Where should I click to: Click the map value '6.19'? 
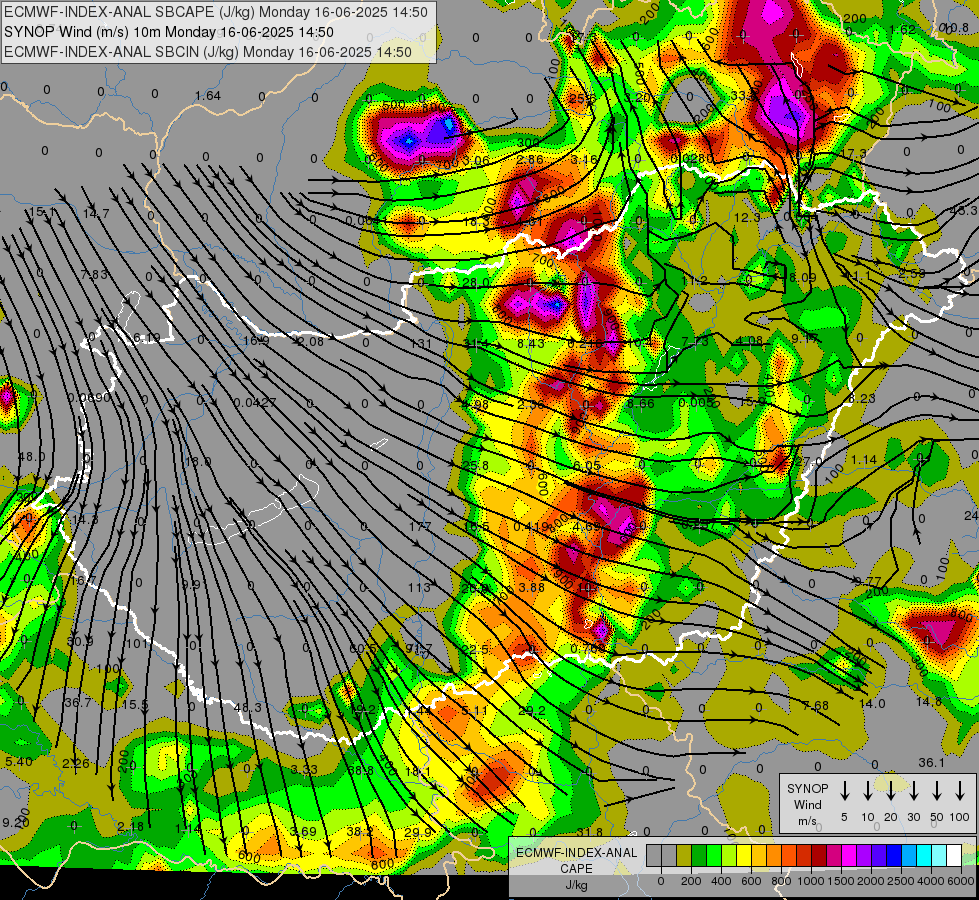(x=147, y=338)
